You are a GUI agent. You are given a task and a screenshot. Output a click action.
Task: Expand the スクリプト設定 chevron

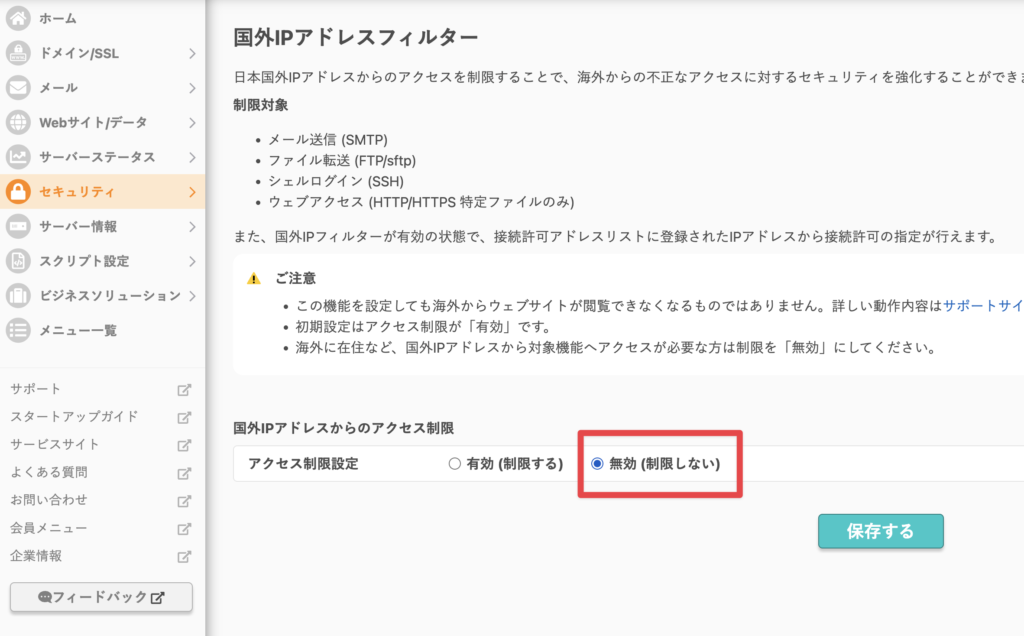pyautogui.click(x=191, y=261)
